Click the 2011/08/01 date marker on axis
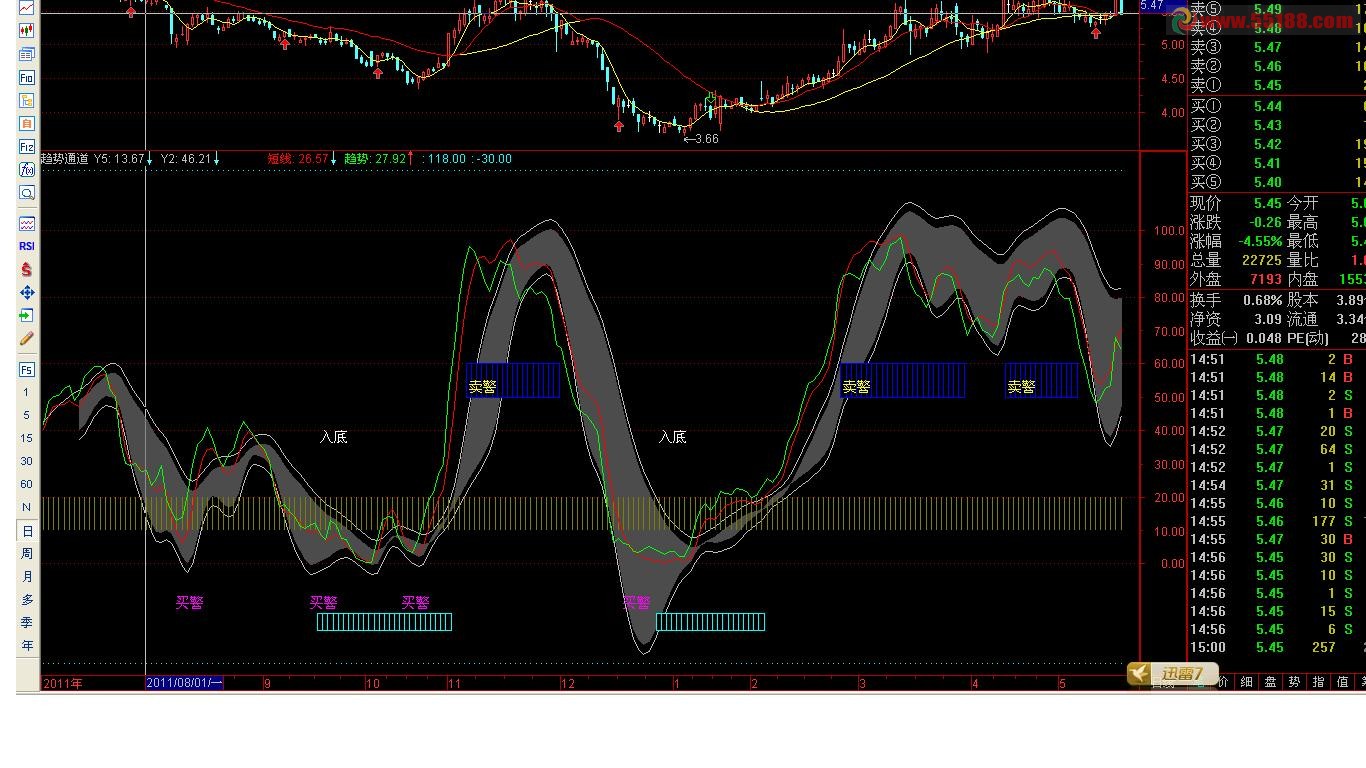Screen dimensions: 1366x768 [185, 683]
